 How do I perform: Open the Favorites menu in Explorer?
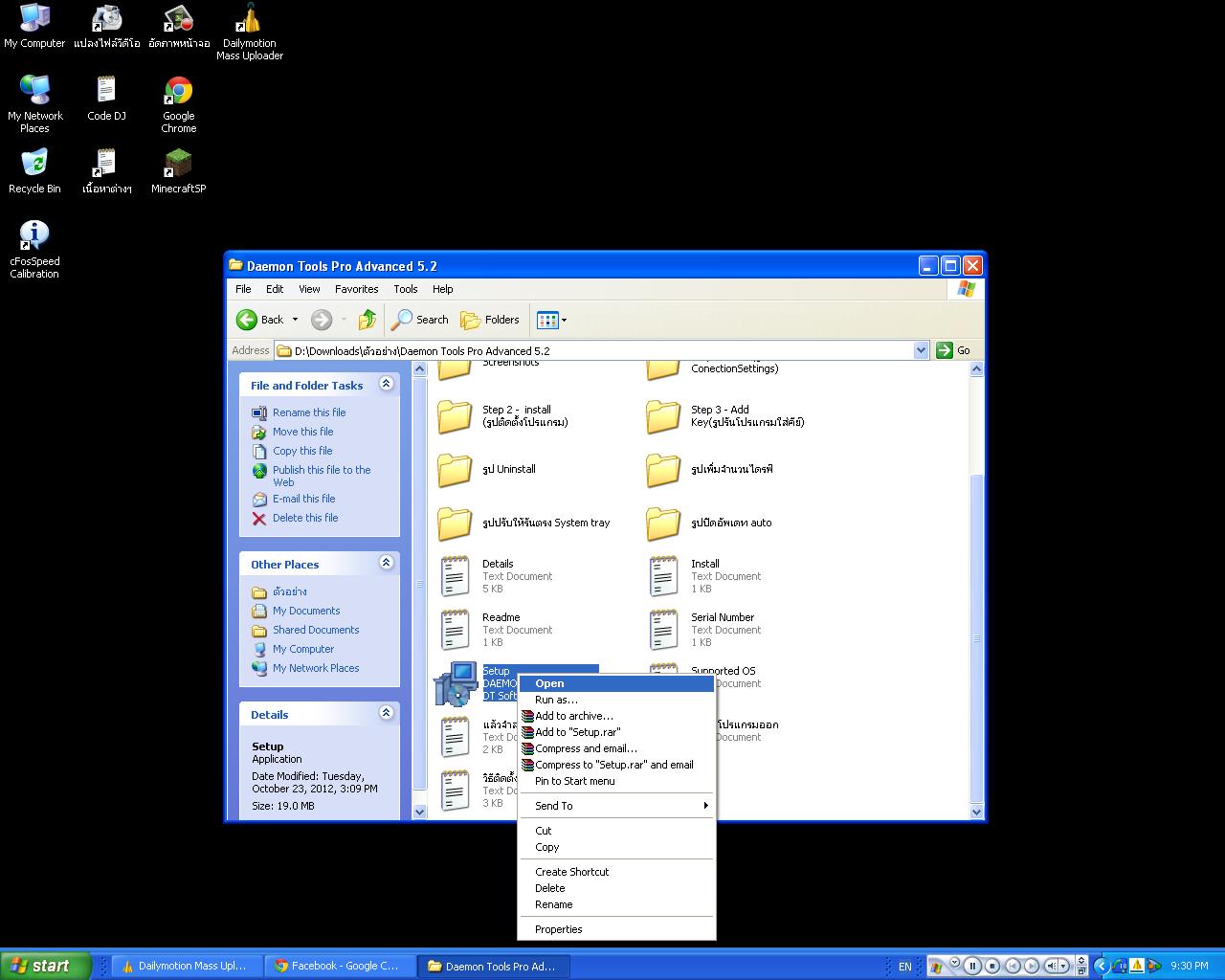tap(356, 289)
